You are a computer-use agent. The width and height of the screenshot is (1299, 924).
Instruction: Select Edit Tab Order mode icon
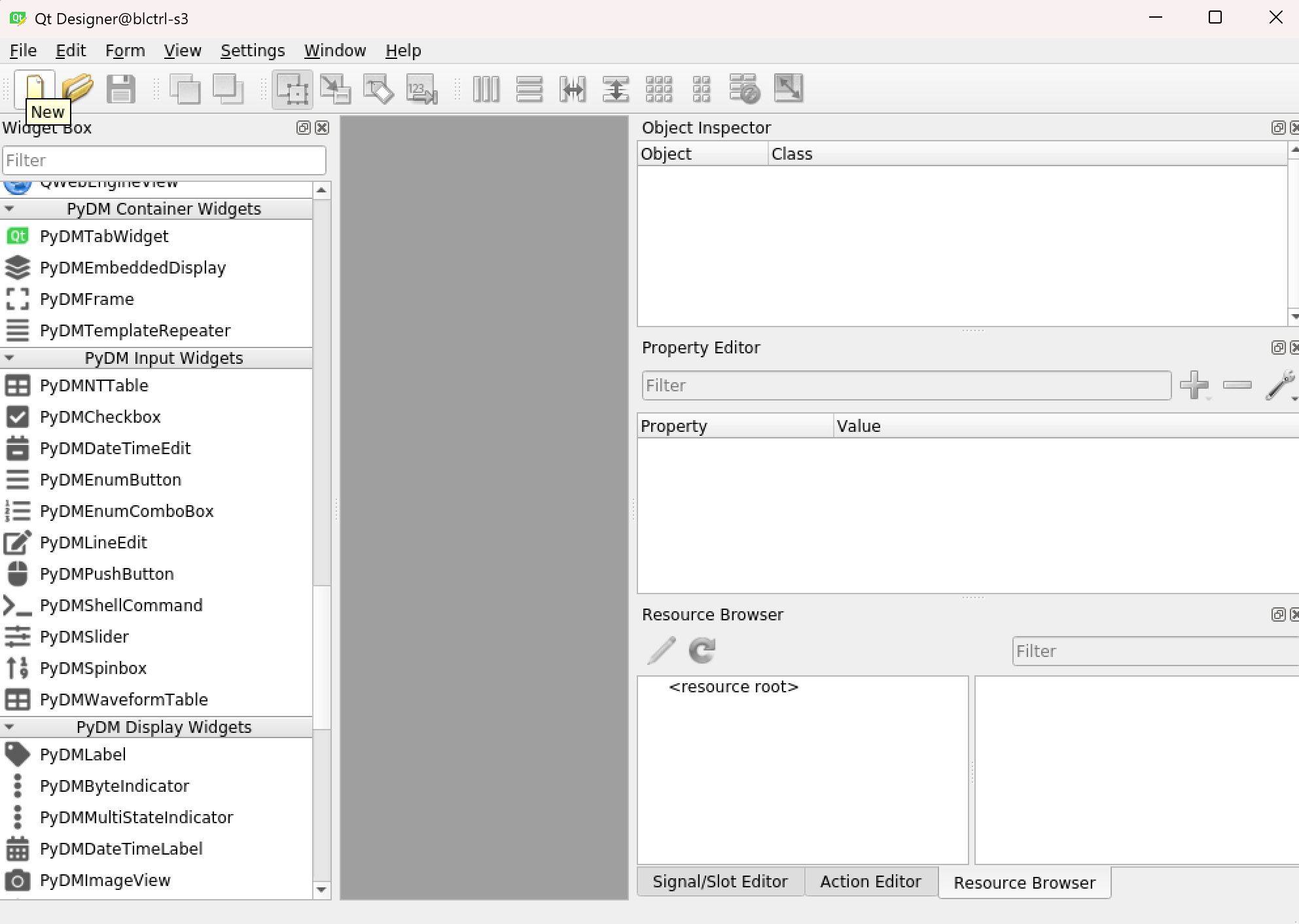click(421, 88)
